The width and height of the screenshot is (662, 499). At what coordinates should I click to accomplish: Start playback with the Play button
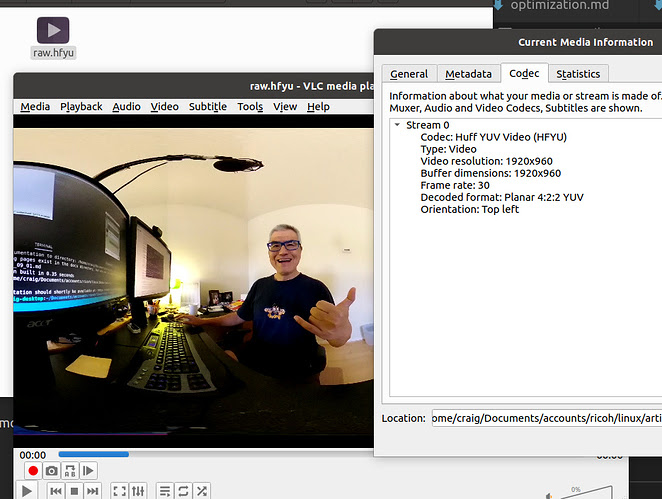(x=26, y=491)
